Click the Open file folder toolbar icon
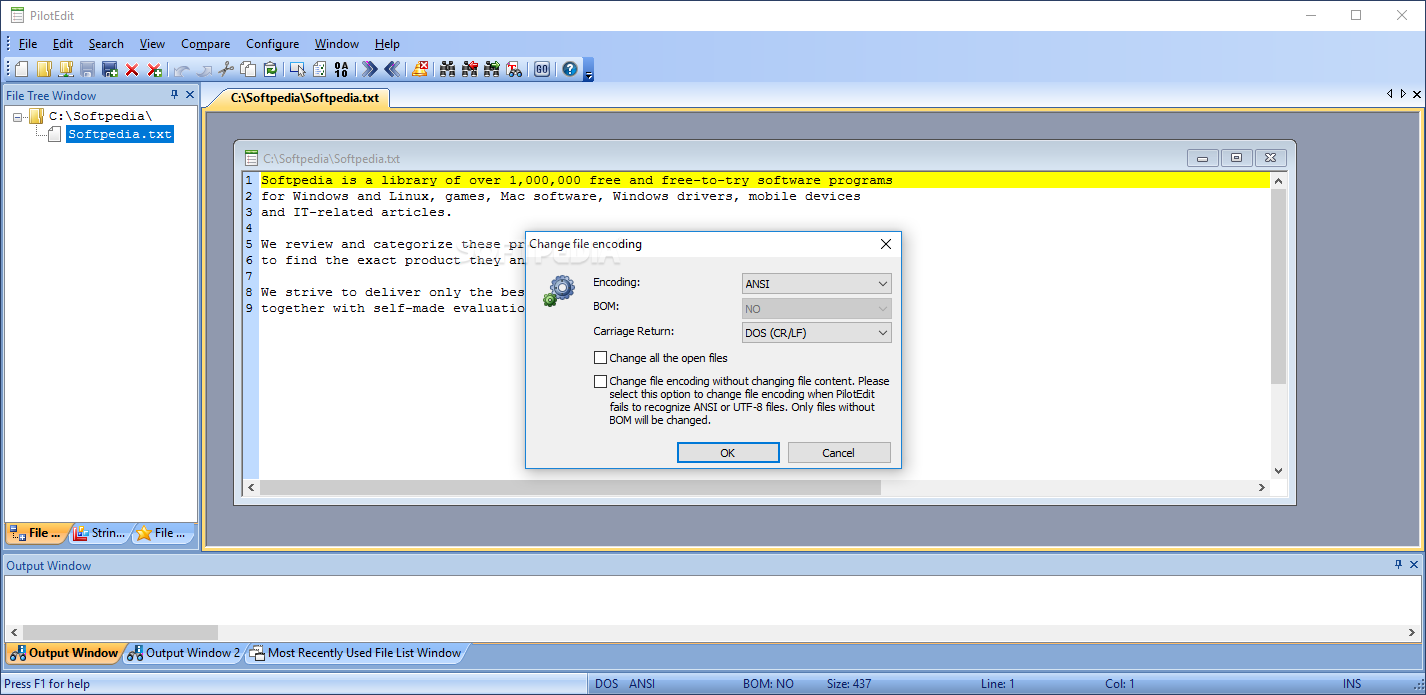This screenshot has width=1426, height=695. coord(44,69)
